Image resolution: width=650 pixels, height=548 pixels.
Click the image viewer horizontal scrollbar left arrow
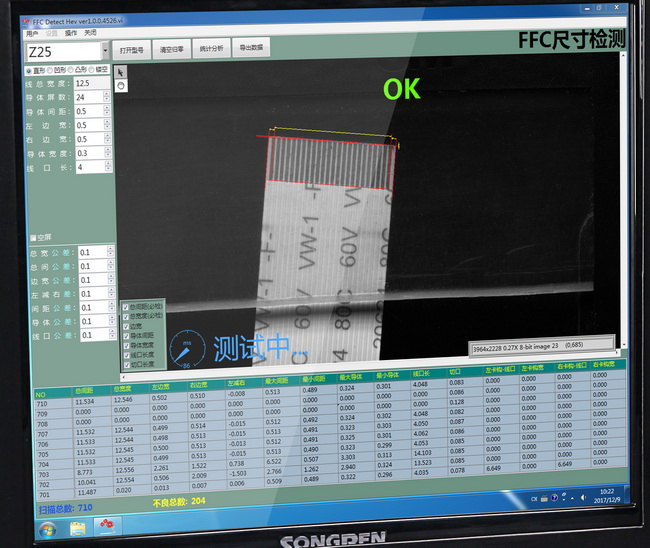click(123, 377)
